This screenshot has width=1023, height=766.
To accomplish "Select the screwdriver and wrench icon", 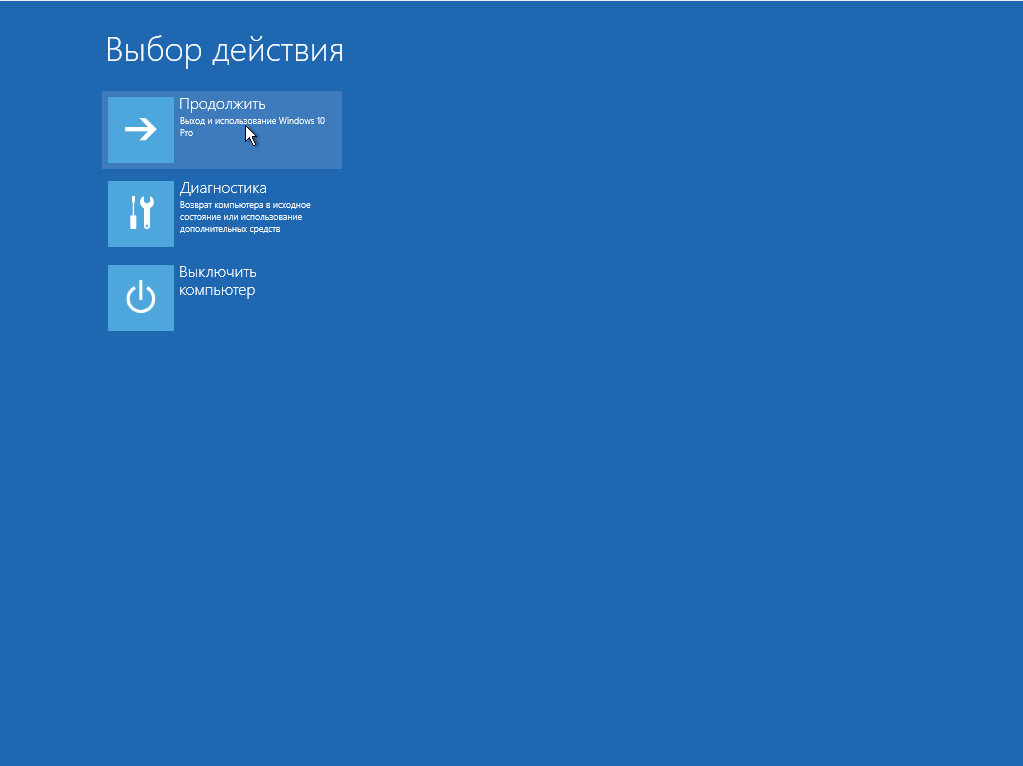I will (x=140, y=214).
